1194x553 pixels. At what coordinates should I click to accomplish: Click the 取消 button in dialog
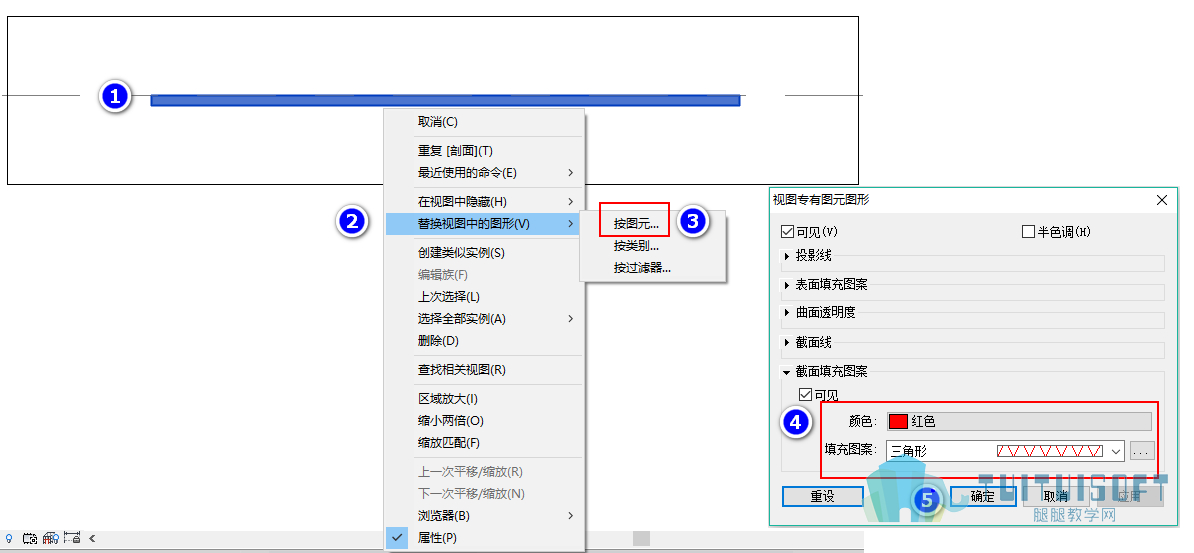(x=1055, y=497)
